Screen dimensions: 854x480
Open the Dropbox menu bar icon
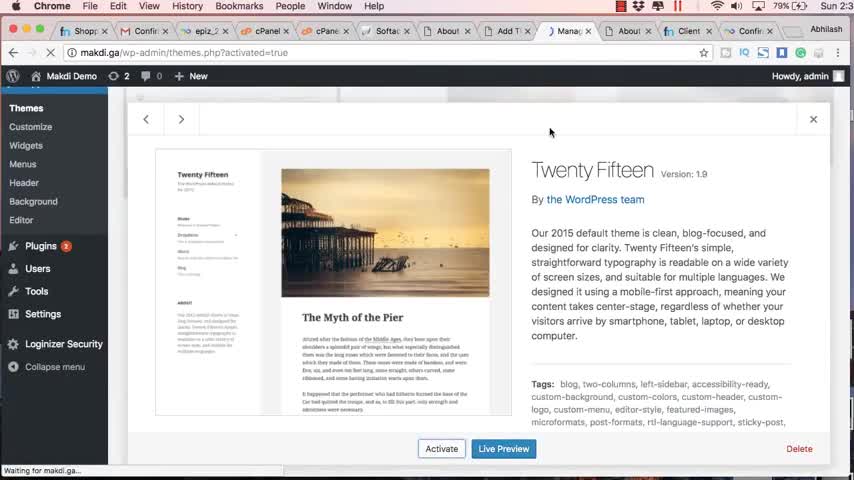pos(638,6)
